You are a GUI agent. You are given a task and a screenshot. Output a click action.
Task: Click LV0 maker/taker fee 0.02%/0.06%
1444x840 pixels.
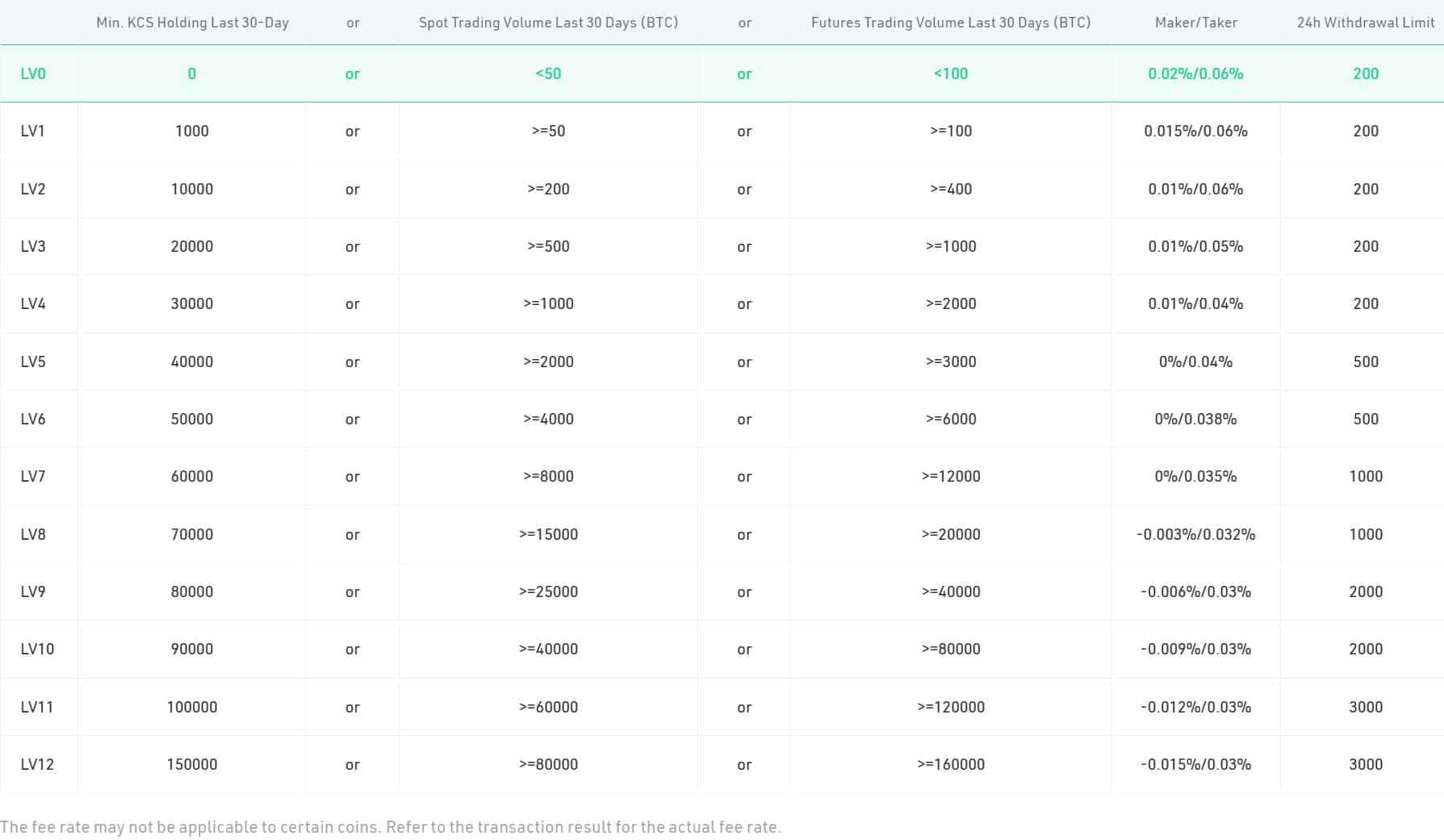click(1195, 73)
